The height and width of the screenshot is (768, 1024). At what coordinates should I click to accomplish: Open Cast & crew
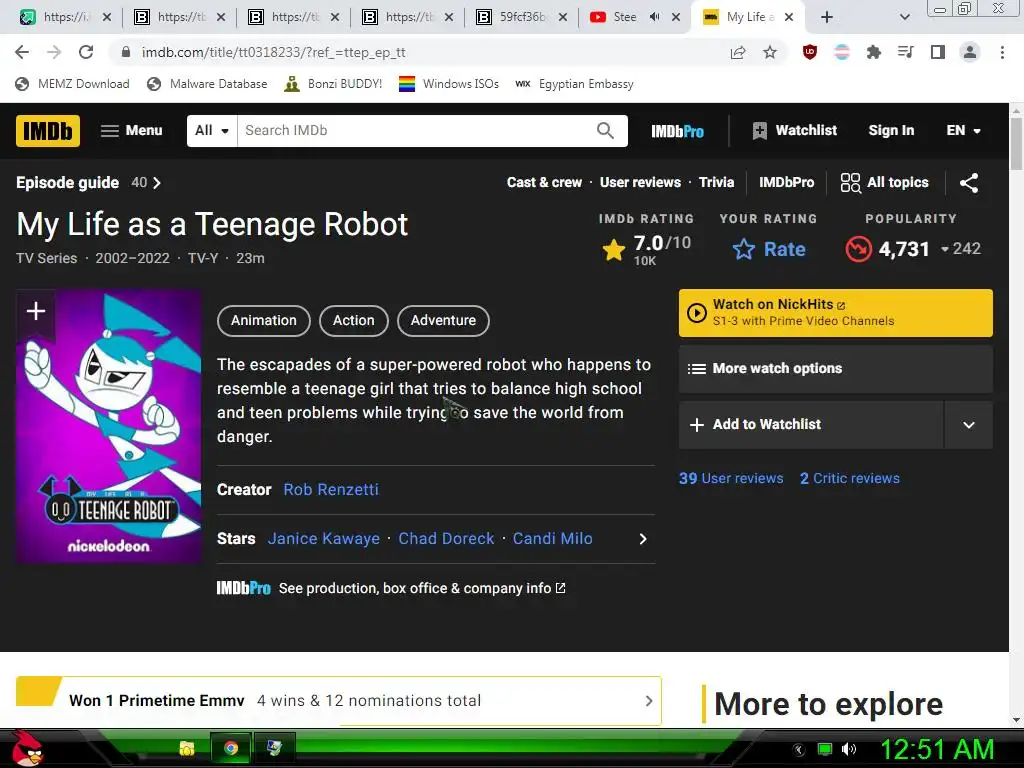point(544,182)
